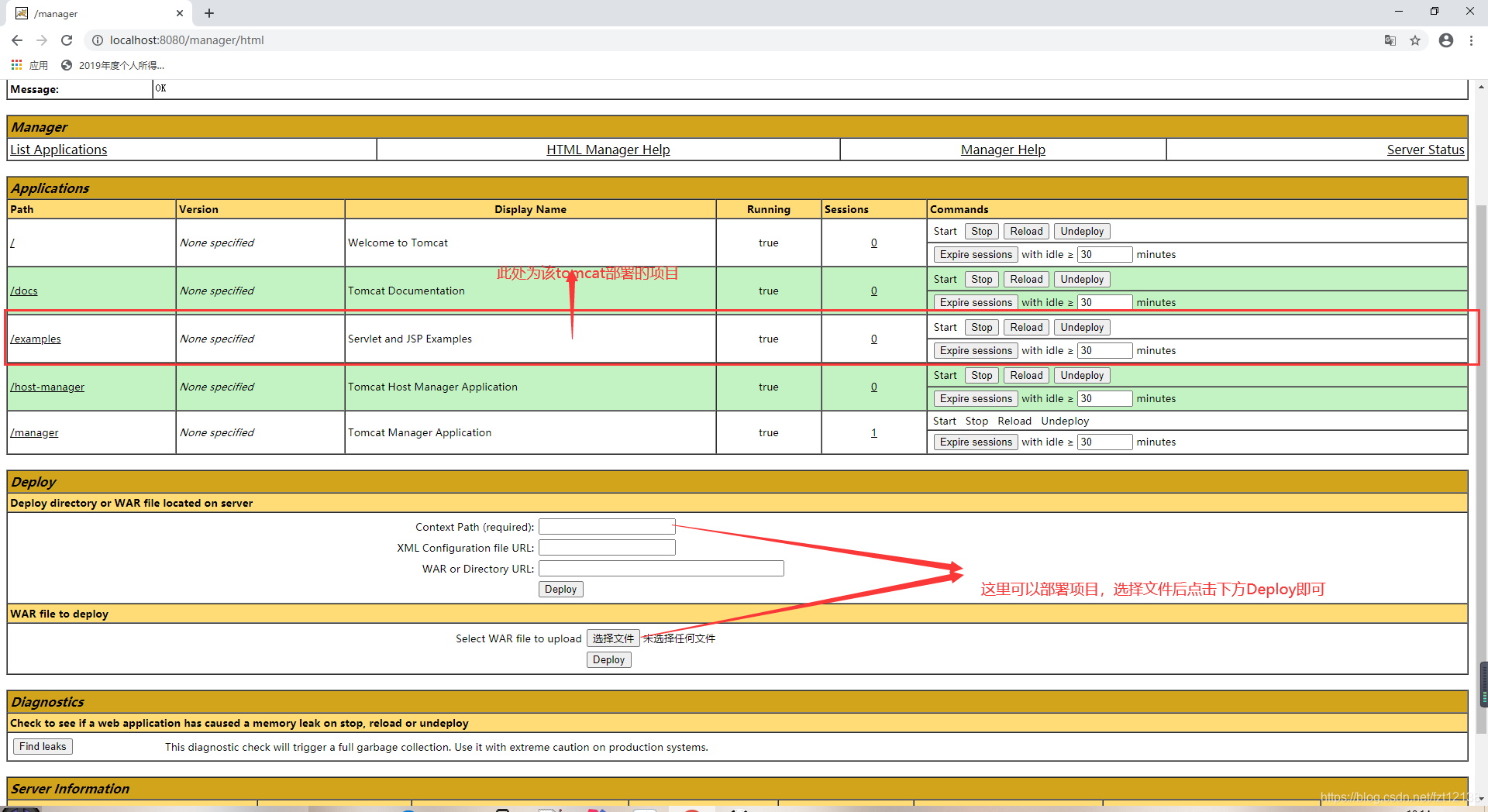Screen dimensions: 1488x812
Task: Open the Server Status link
Action: (x=1425, y=150)
